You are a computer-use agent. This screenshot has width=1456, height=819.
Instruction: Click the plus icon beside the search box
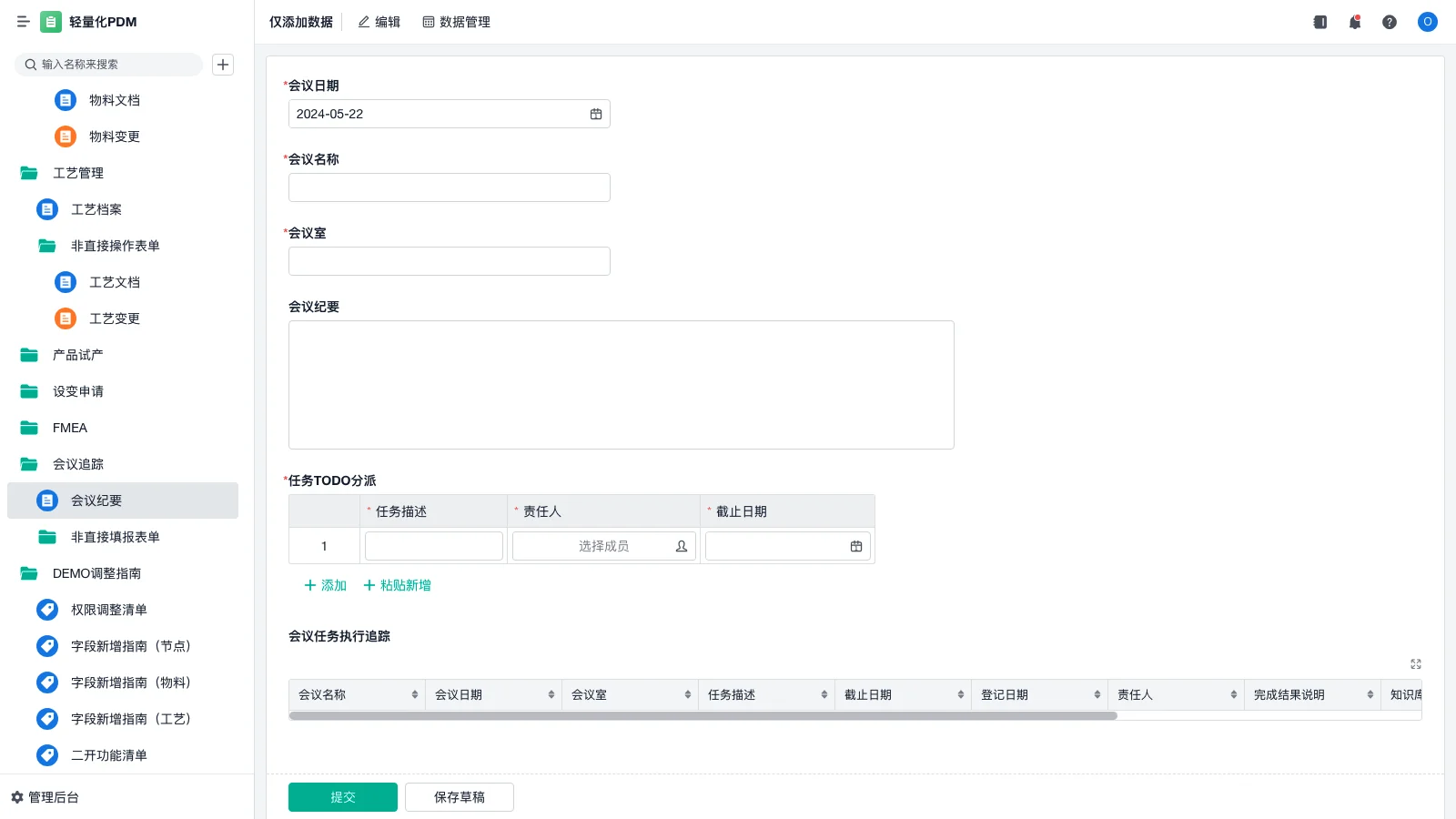coord(223,65)
